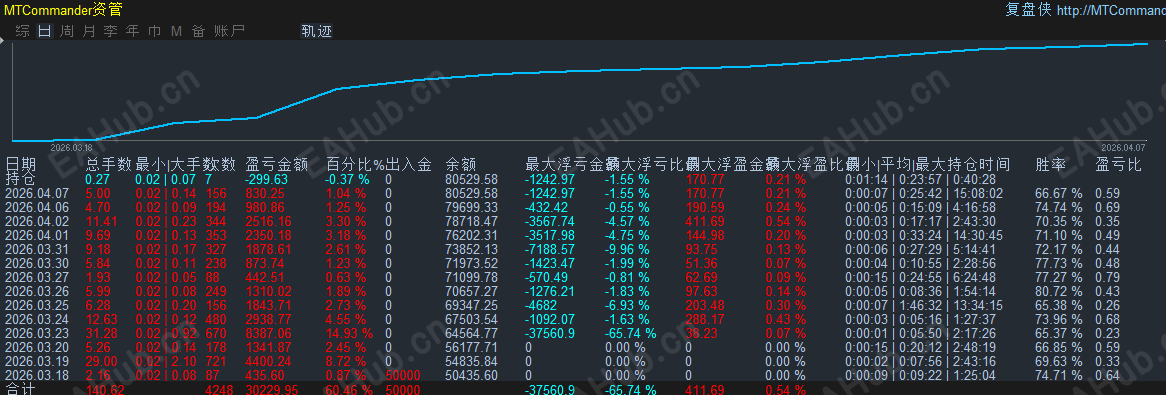Click the 80.72 % win rate

tap(1058, 291)
